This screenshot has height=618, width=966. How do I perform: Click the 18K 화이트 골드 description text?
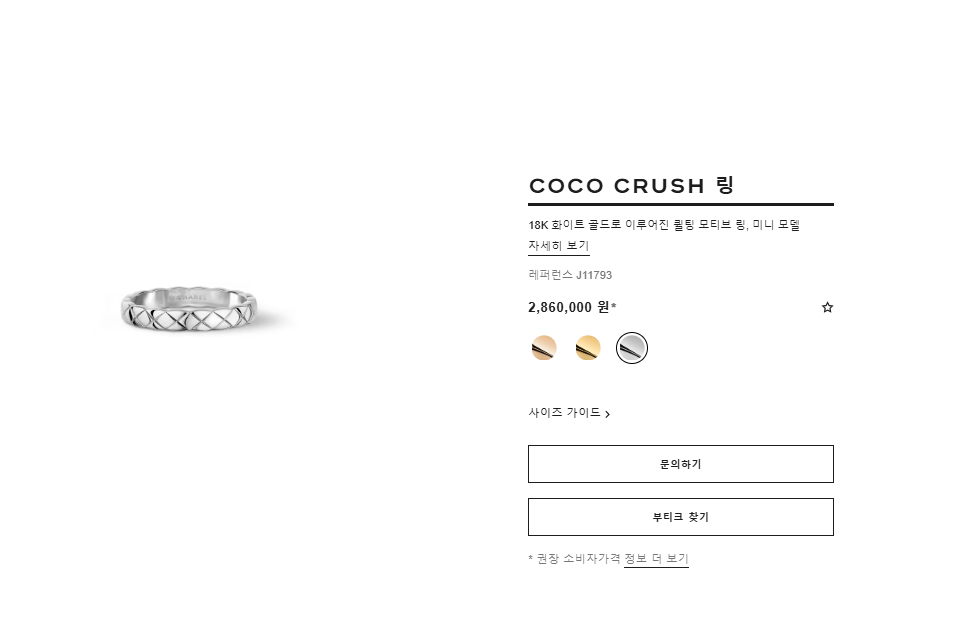click(x=664, y=225)
